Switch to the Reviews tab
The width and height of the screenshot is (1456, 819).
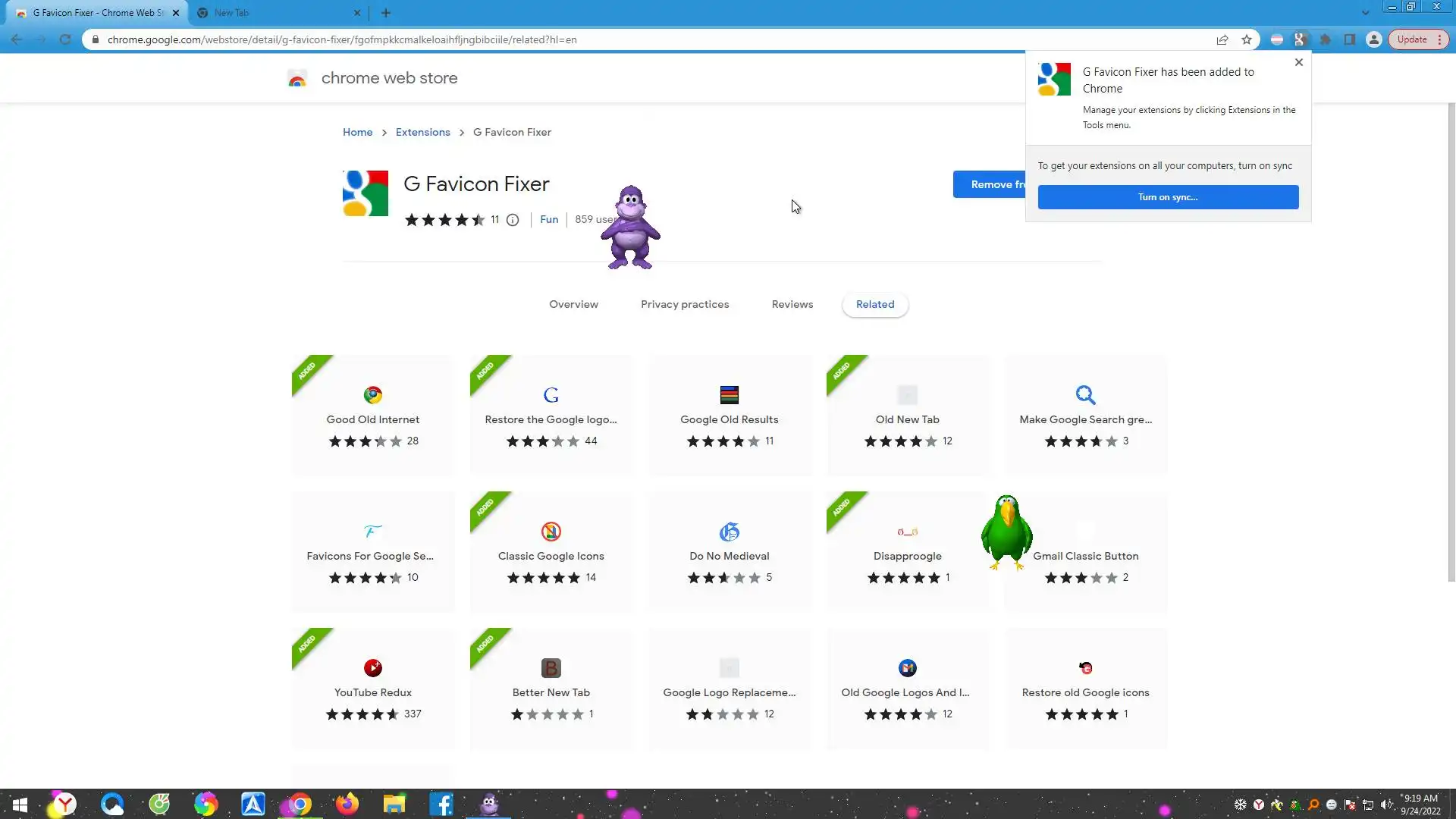(x=792, y=304)
